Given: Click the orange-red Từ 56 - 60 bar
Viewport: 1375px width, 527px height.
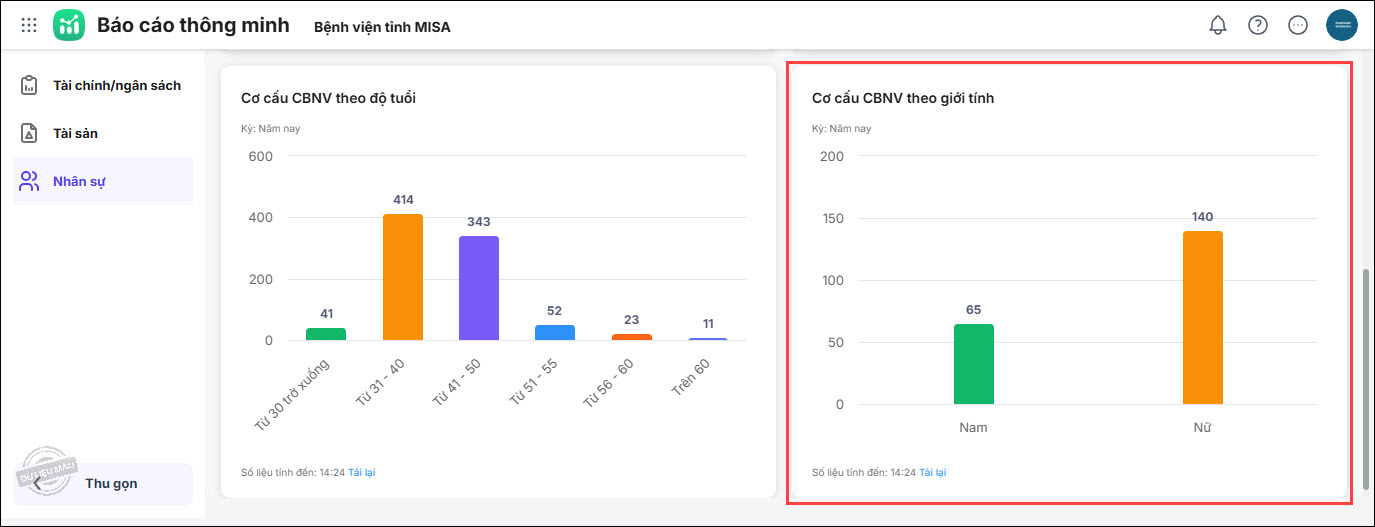Looking at the screenshot, I should pos(632,337).
